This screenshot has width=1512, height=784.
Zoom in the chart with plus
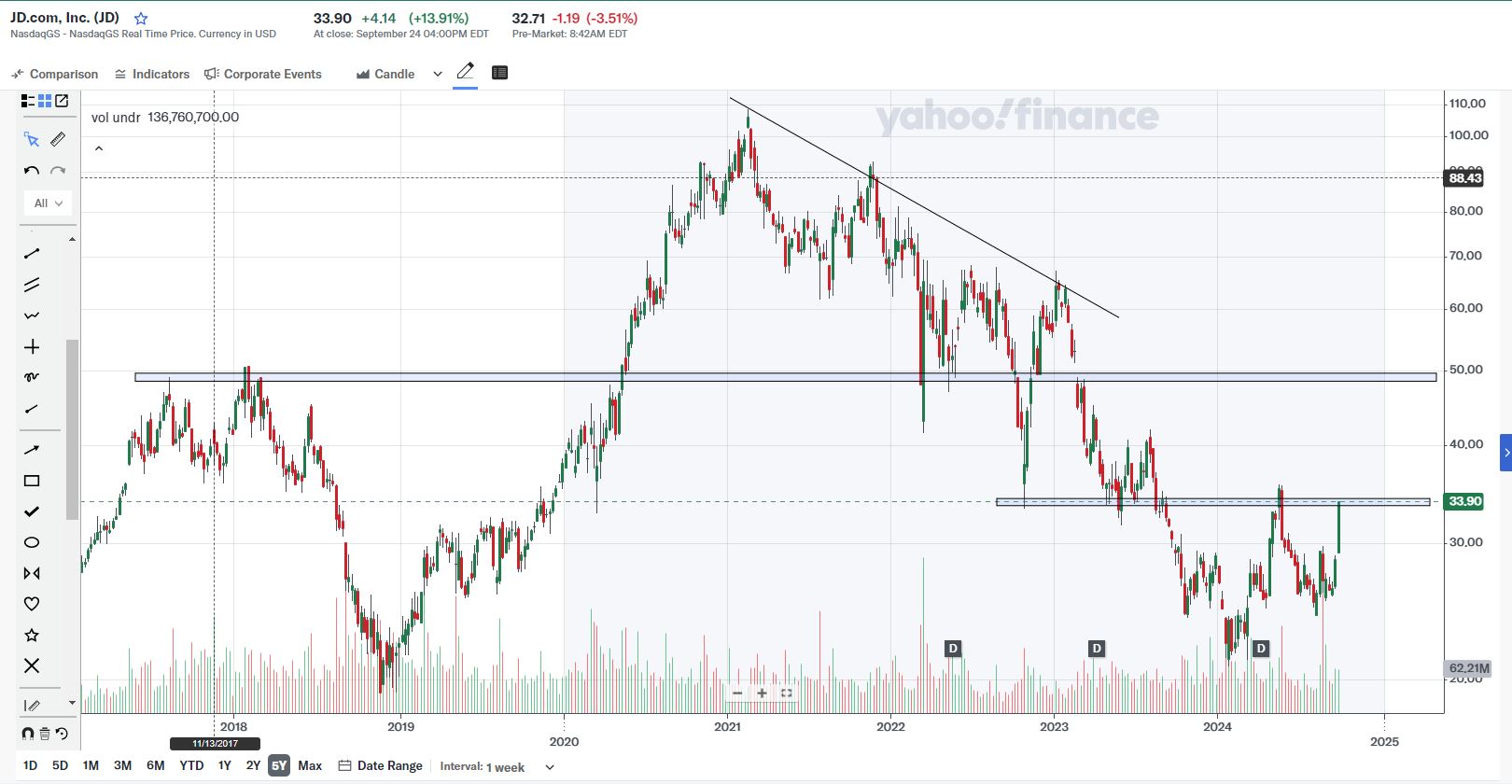click(x=762, y=693)
